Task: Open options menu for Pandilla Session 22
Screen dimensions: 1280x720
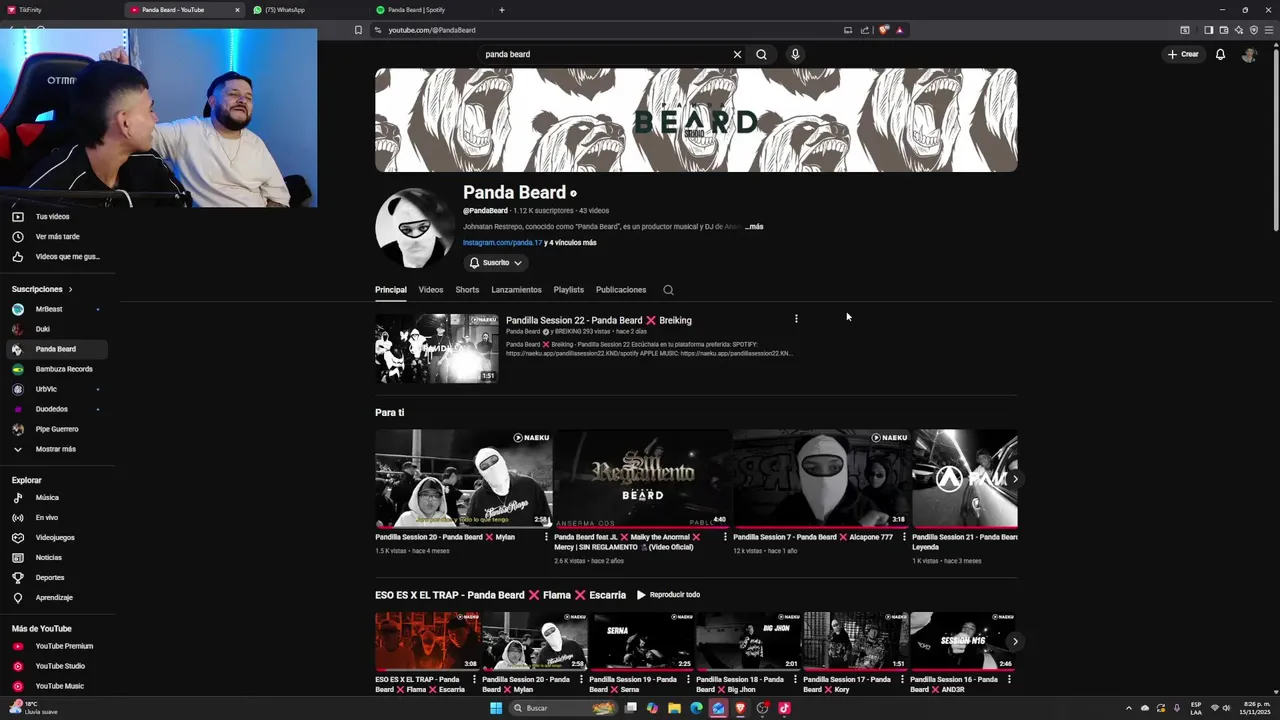Action: (796, 319)
